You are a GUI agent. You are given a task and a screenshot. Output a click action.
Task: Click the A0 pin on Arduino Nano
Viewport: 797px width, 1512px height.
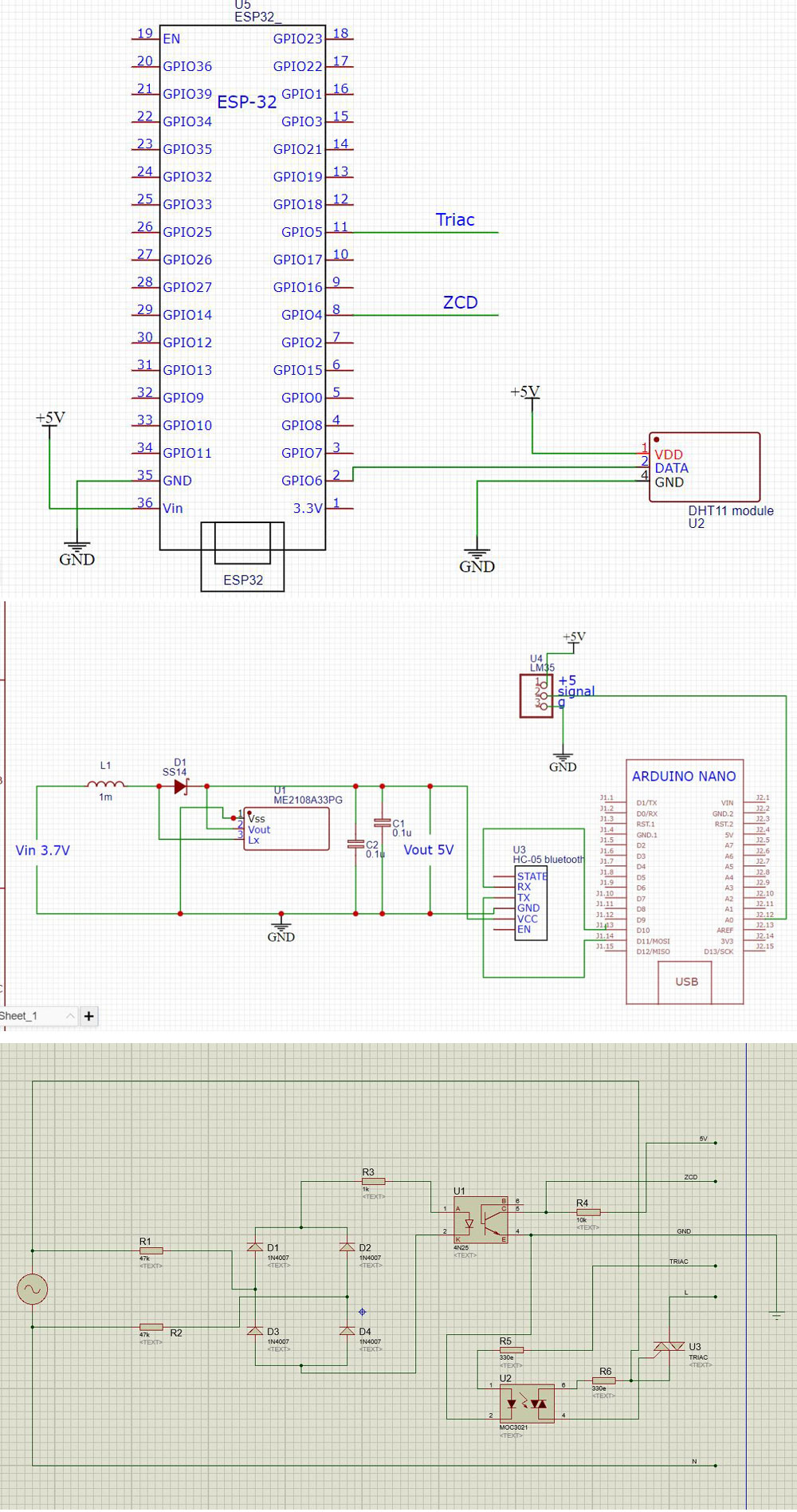coord(728,920)
